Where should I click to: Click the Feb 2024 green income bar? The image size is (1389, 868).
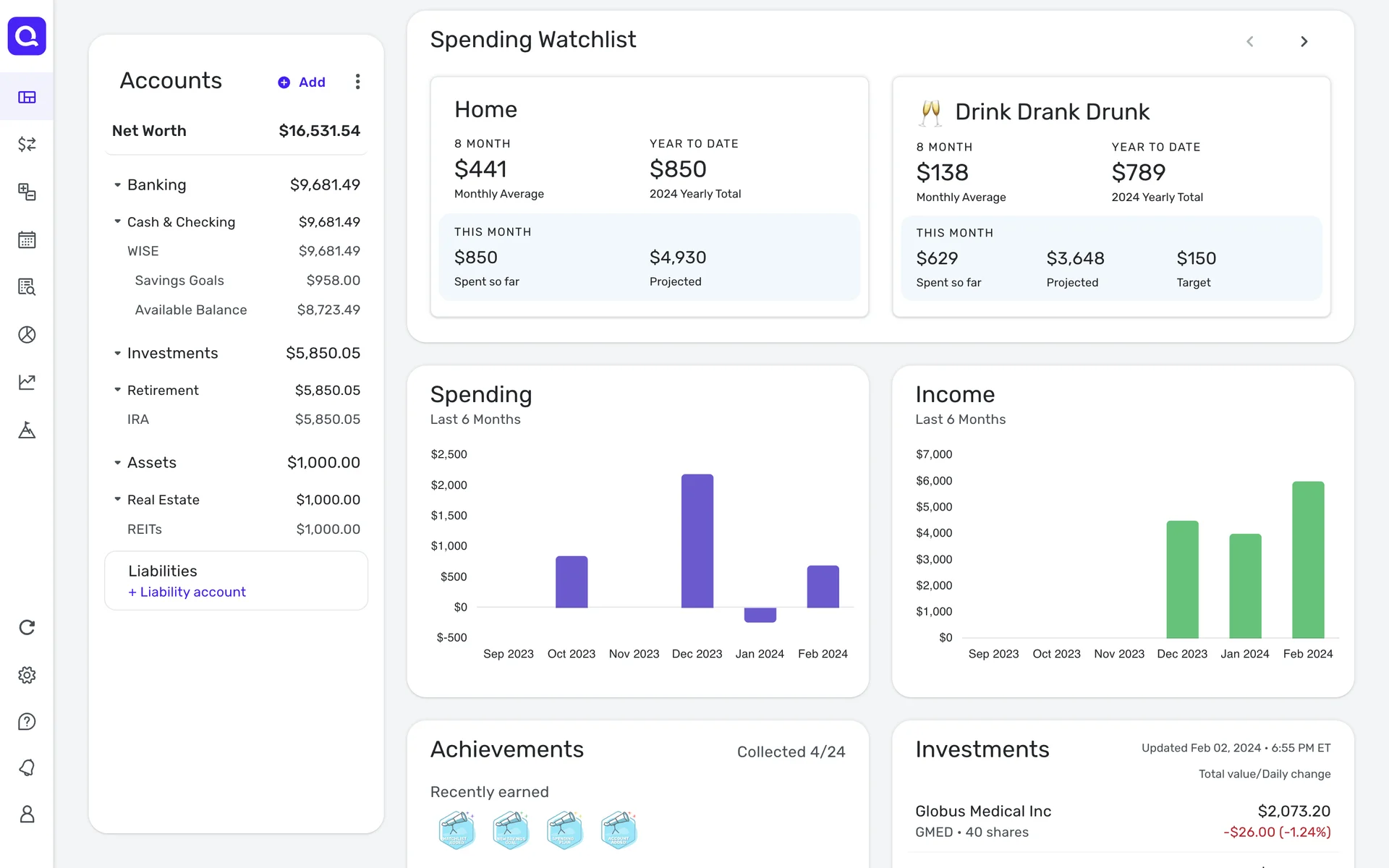(1308, 559)
